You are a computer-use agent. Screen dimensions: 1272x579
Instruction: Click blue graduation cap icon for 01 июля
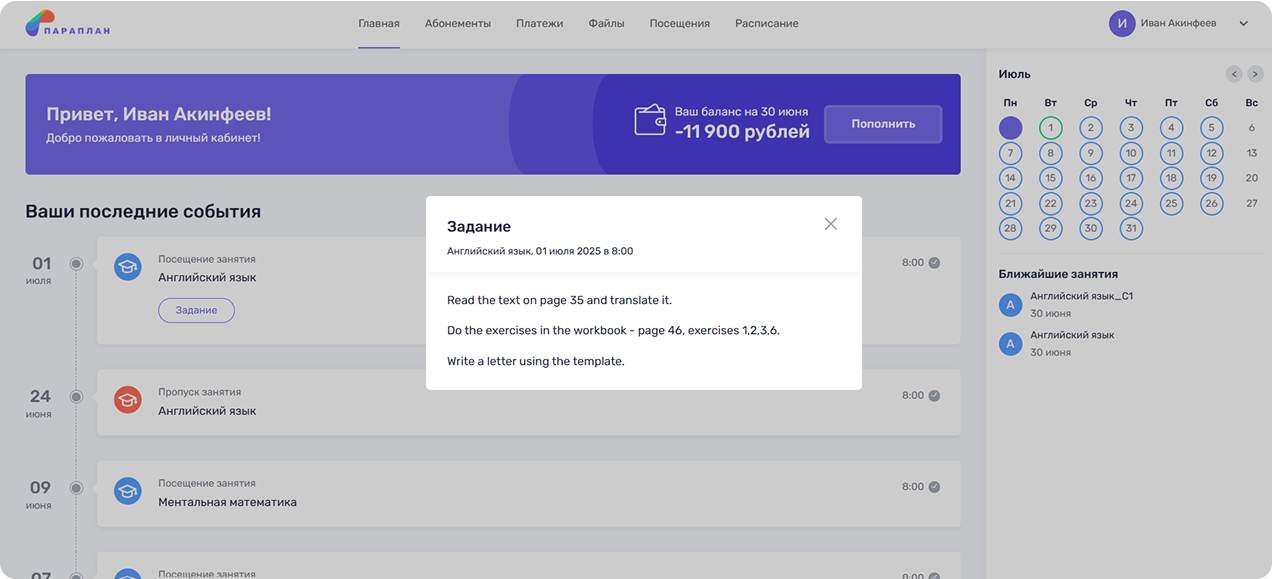click(127, 266)
